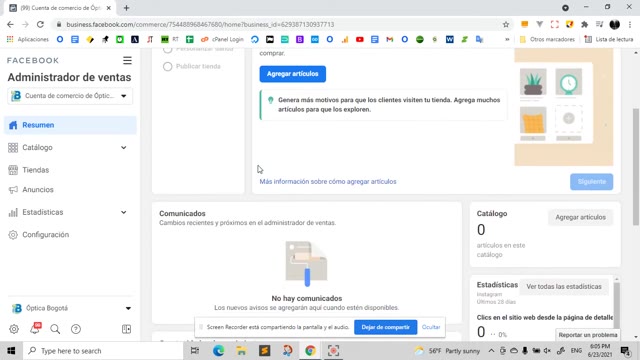Select the Publicar tienda step radio

167,67
